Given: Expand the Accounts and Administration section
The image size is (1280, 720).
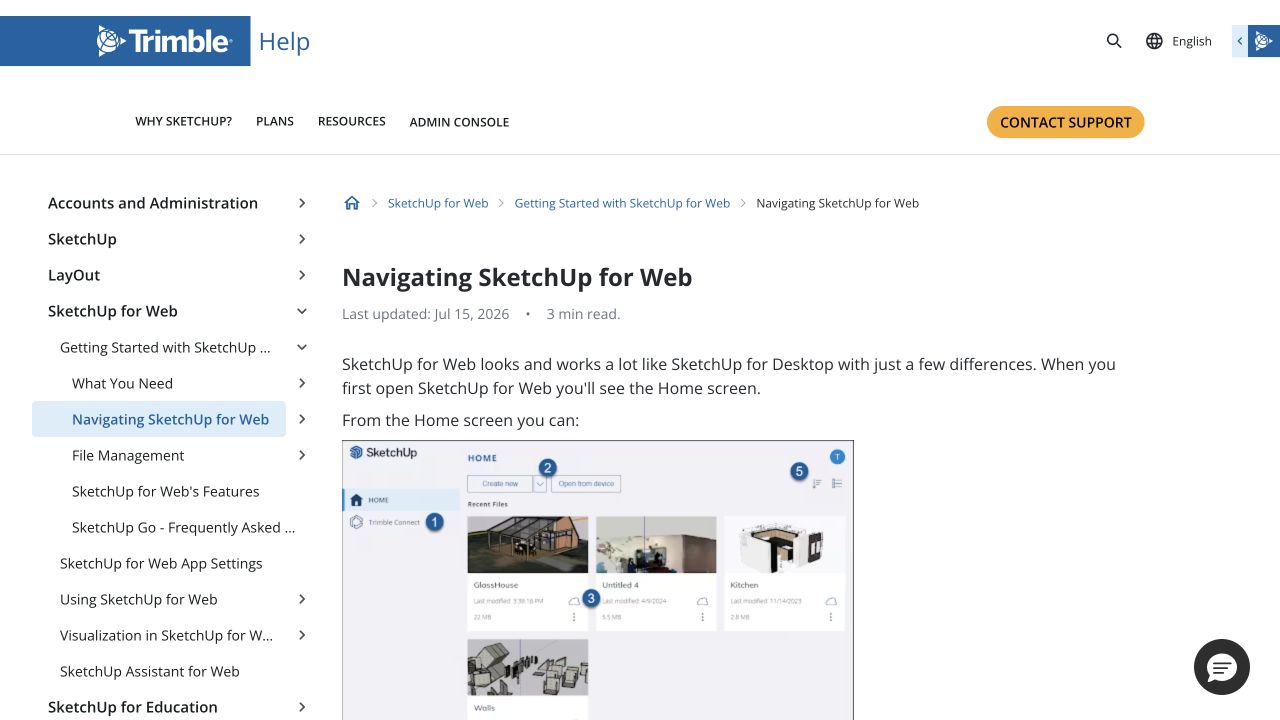Looking at the screenshot, I should (x=302, y=203).
